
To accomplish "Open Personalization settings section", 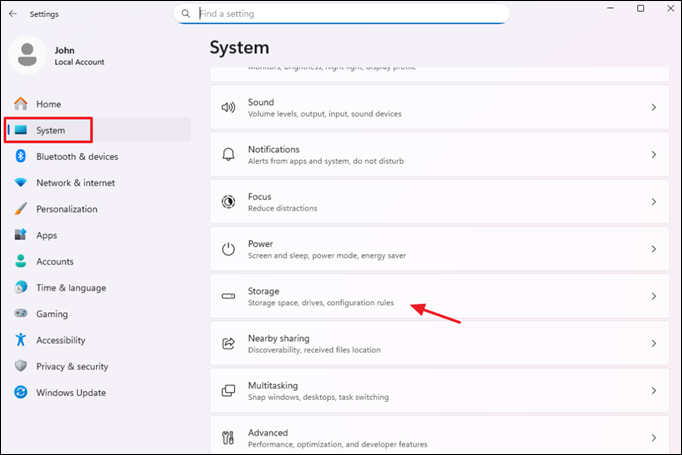I will pos(98,209).
